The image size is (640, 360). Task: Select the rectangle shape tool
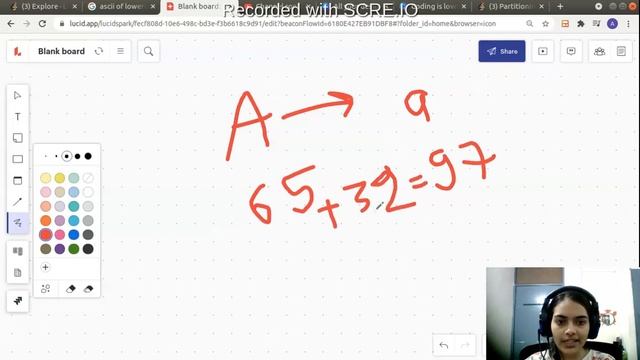tap(18, 159)
